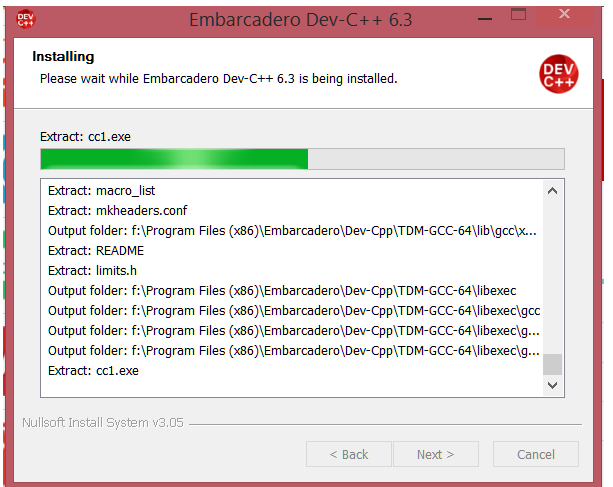Click the Dev-C++ icon in the title bar
This screenshot has height=487, width=613.
26,17
